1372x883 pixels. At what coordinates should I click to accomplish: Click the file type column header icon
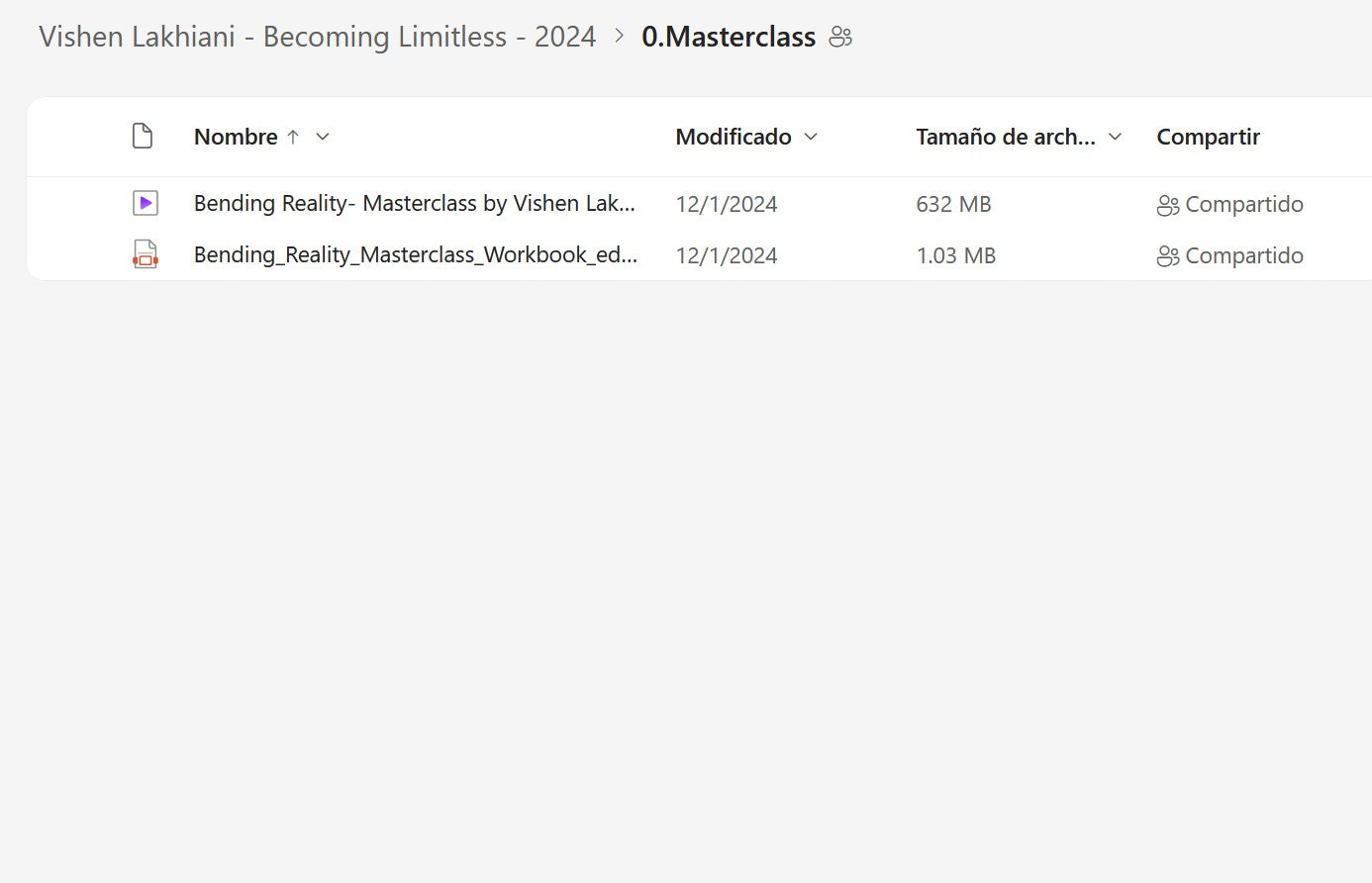click(143, 137)
